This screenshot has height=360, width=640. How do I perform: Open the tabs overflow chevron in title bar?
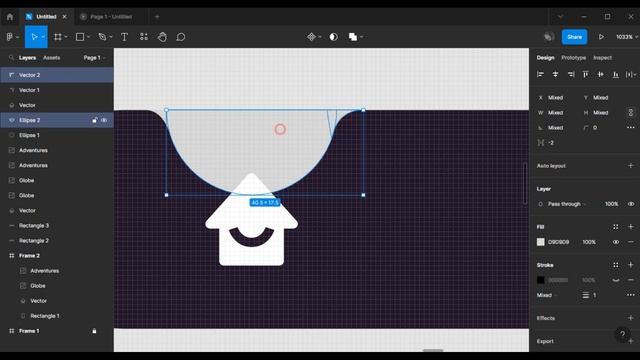pos(560,17)
